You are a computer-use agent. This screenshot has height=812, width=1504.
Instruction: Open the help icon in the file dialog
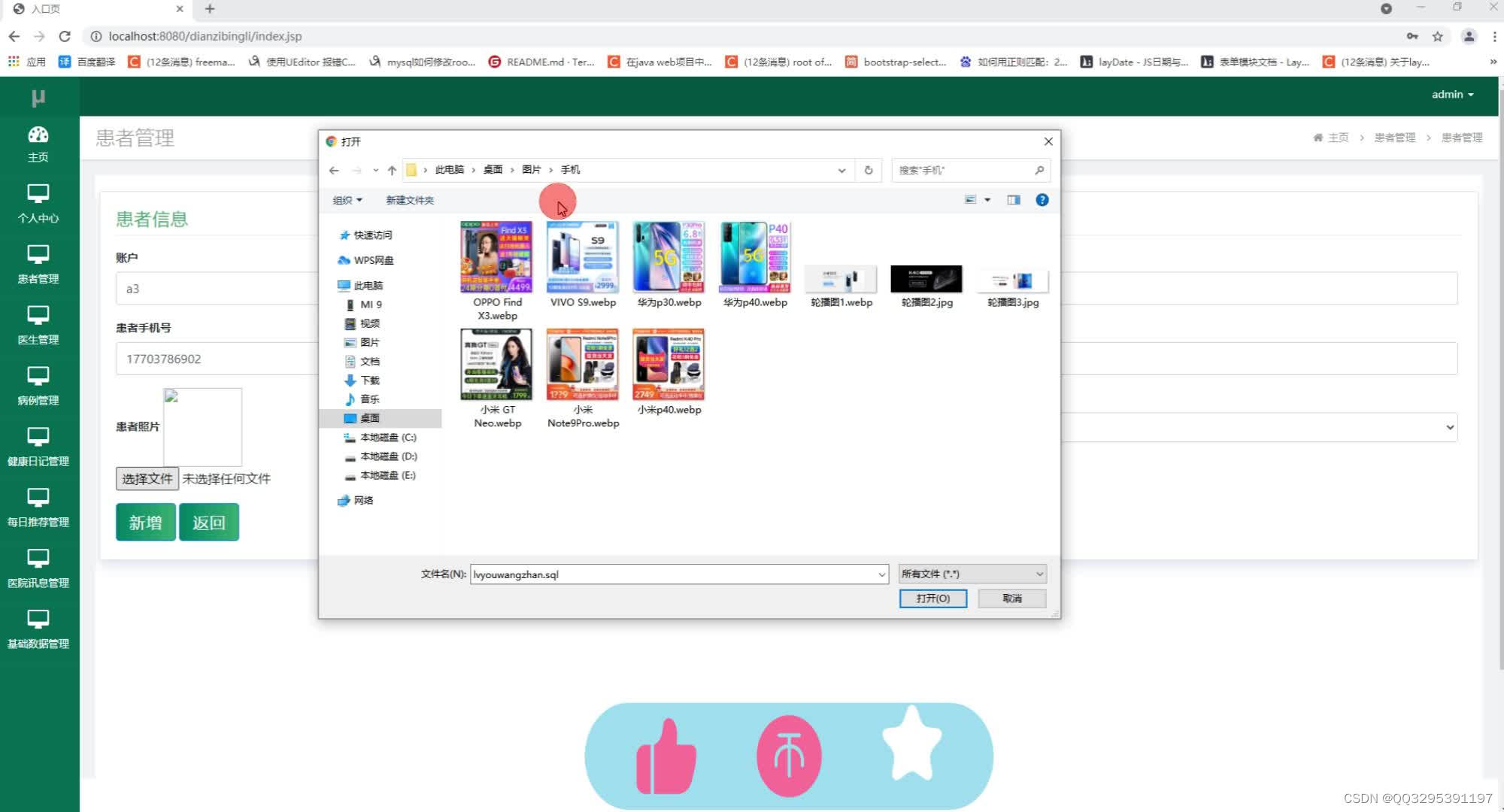click(x=1042, y=200)
